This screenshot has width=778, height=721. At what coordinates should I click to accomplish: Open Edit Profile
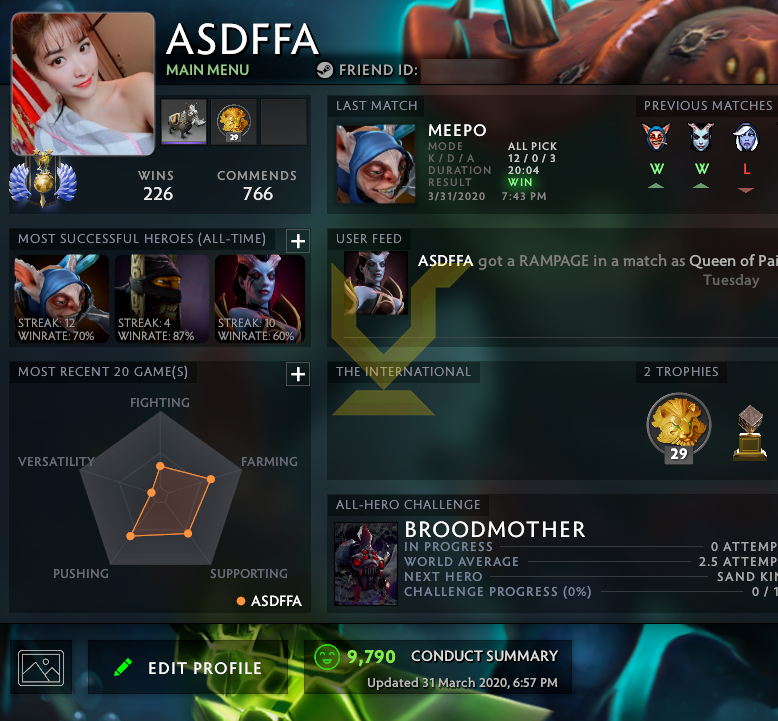[x=188, y=667]
